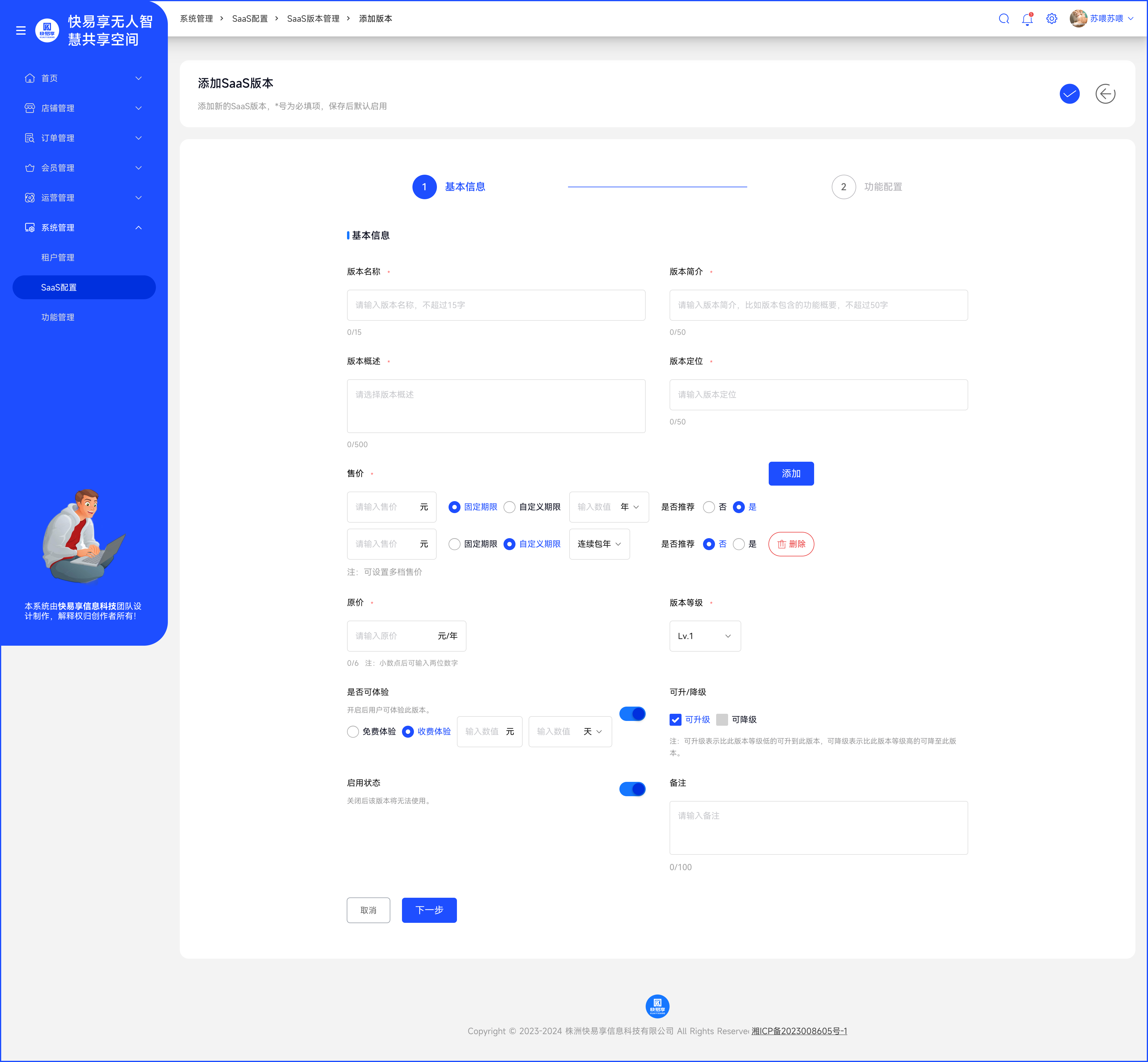This screenshot has width=1148, height=1062.
Task: Click the hamburger menu icon
Action: [x=21, y=30]
